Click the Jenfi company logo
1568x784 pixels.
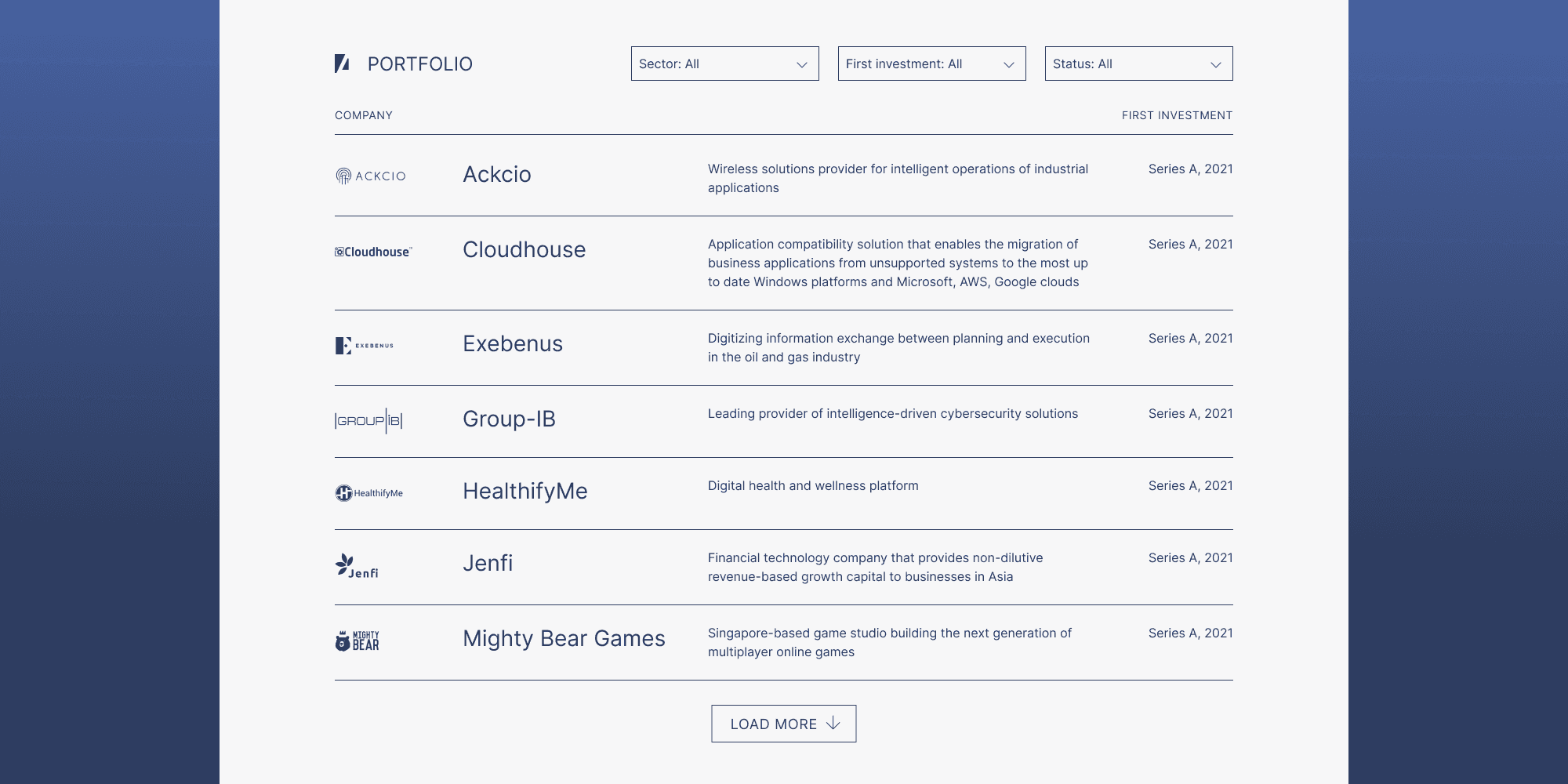click(x=357, y=566)
